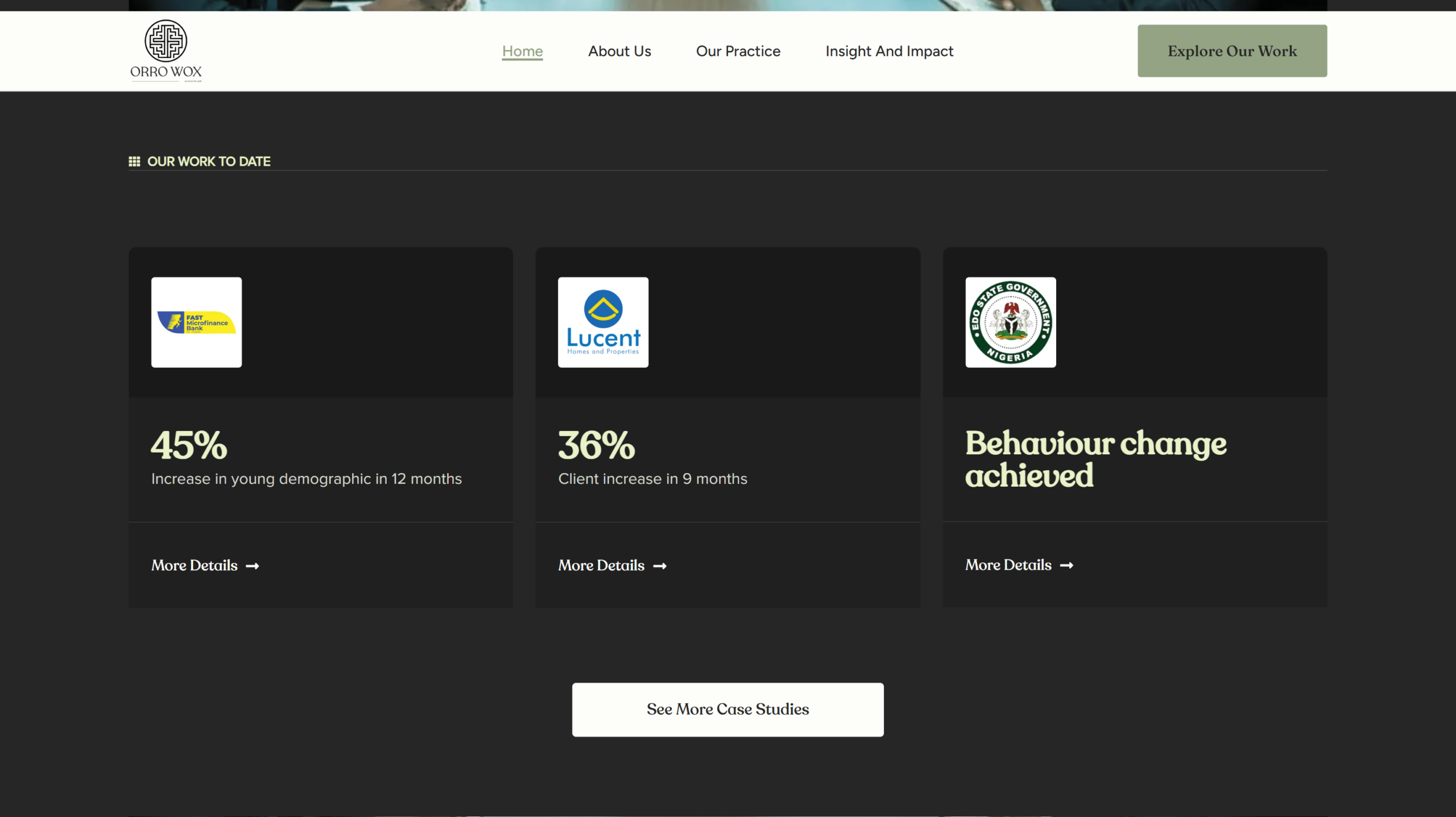Click the Our Work To Date heading

pyautogui.click(x=209, y=161)
